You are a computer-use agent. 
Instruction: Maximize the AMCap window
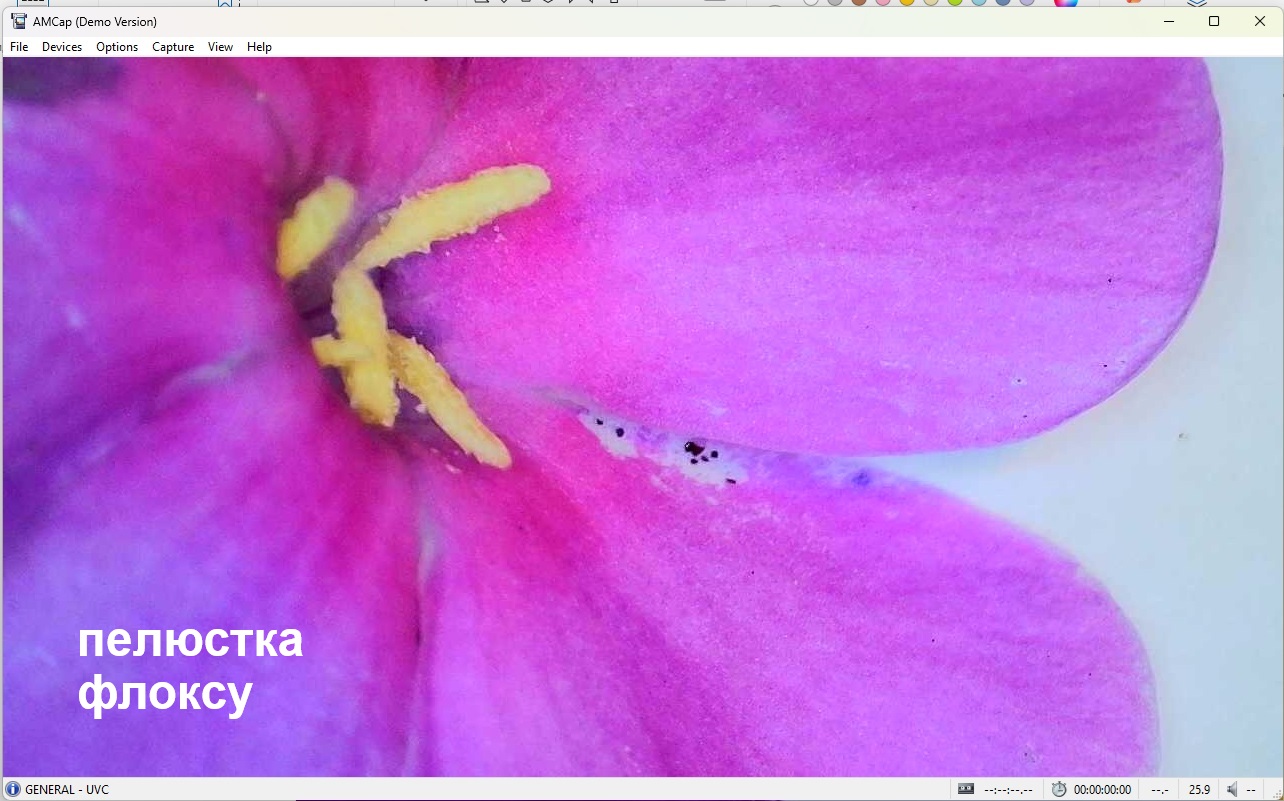[x=1214, y=21]
